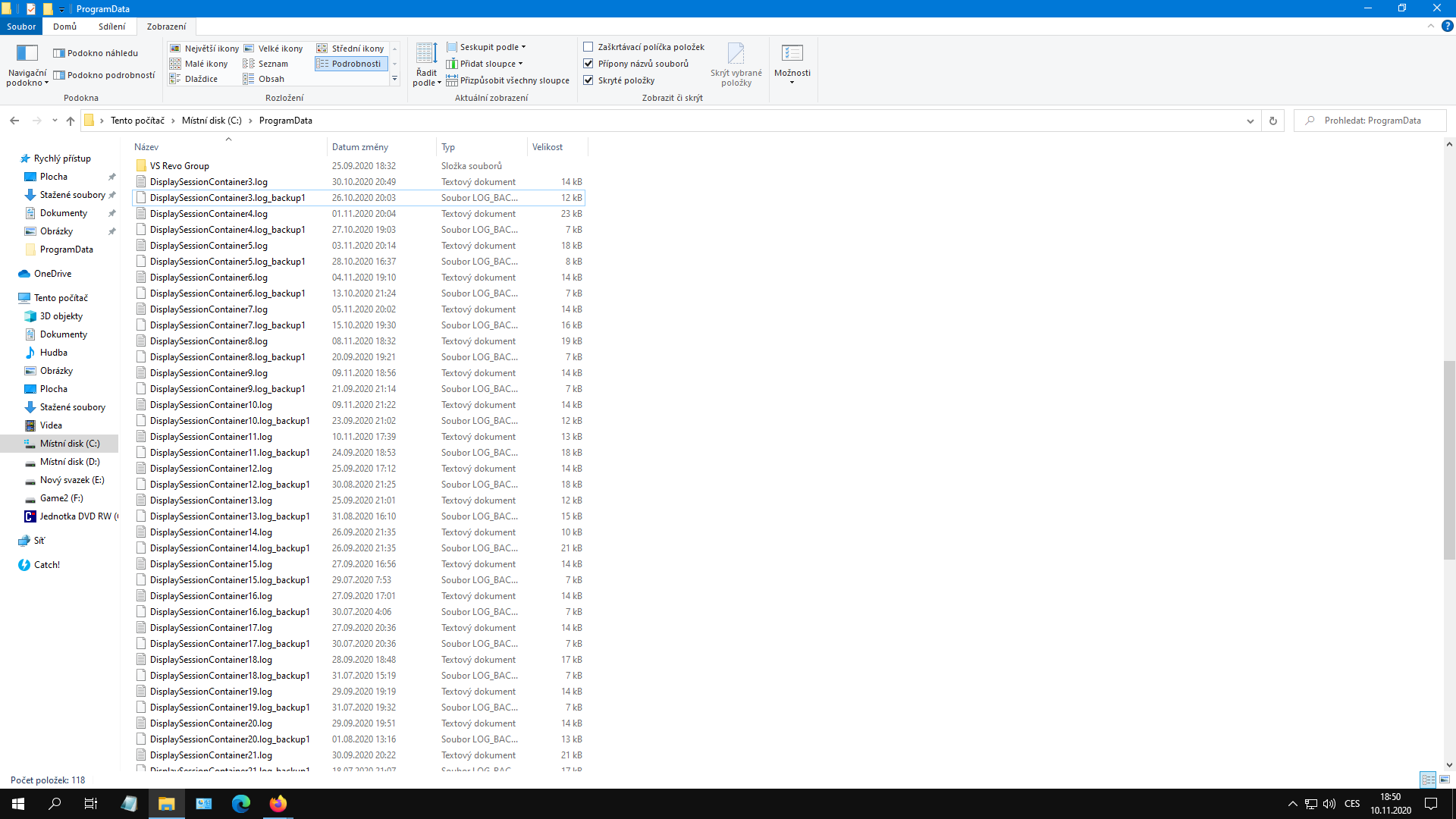Go up one folder with up arrow
The height and width of the screenshot is (819, 1456).
(x=71, y=121)
